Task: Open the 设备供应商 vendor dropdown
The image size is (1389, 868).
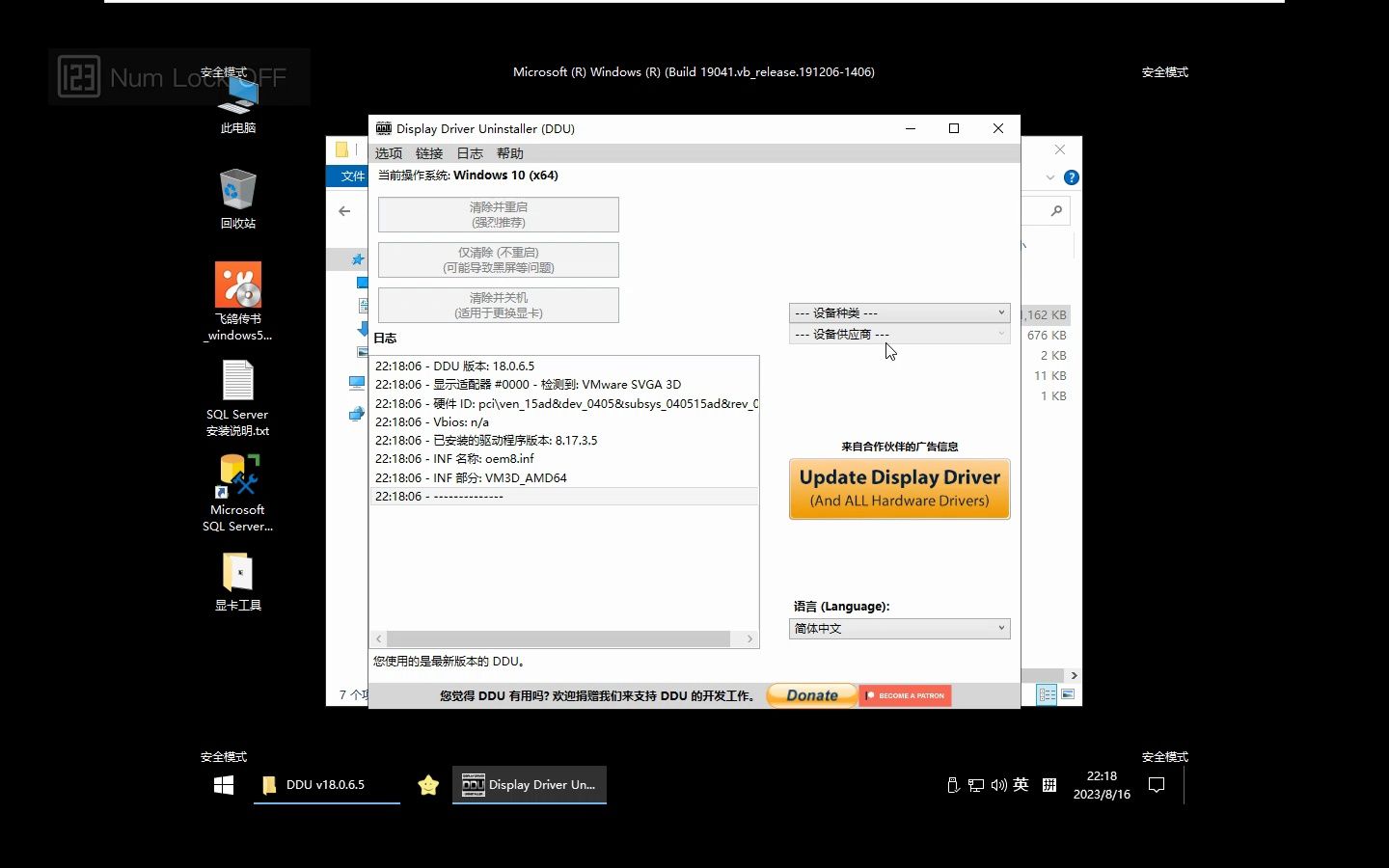Action: pos(899,335)
